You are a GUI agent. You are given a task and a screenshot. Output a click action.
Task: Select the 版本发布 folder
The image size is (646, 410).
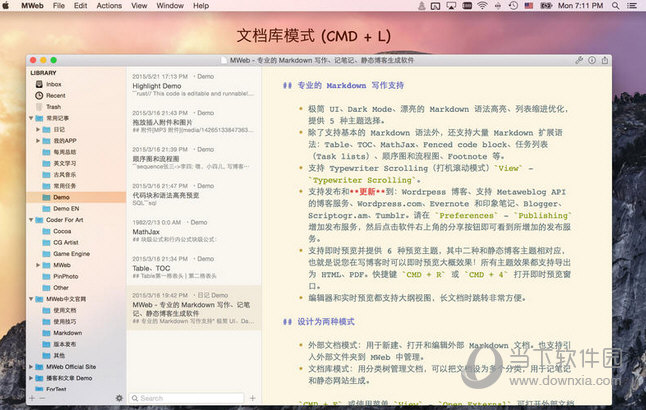click(x=64, y=344)
